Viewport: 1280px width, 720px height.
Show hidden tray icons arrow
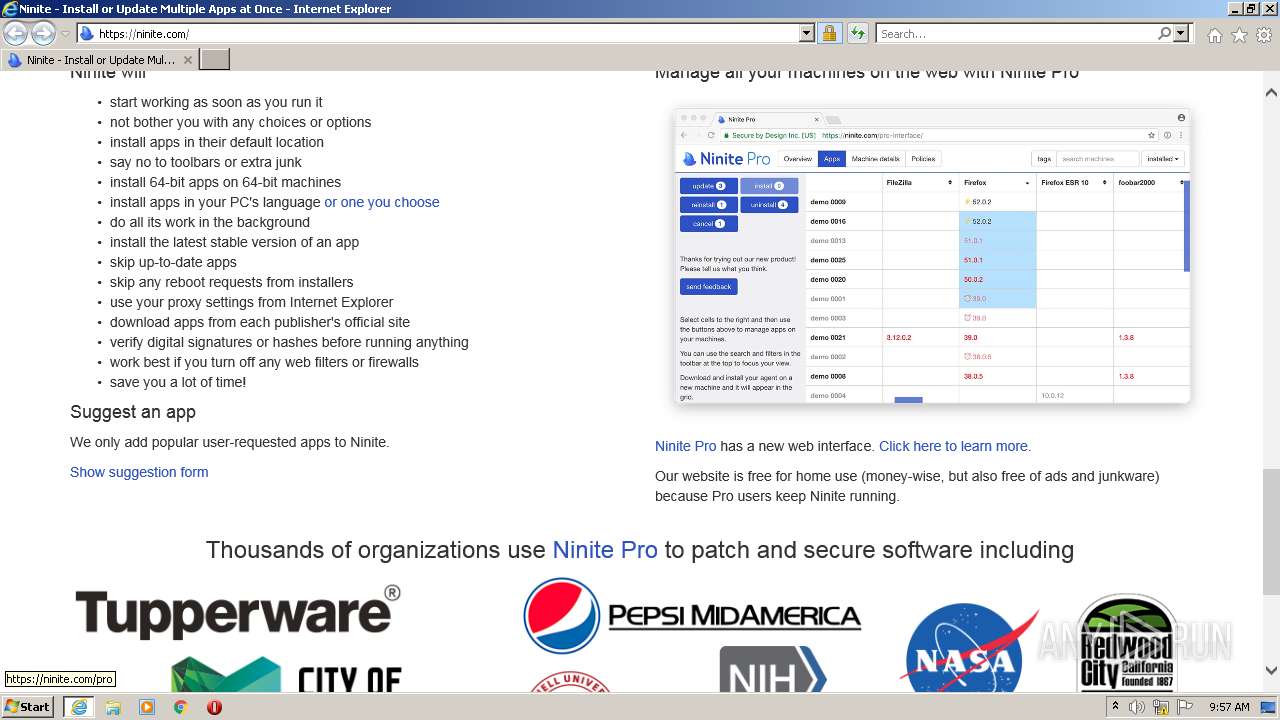(x=1116, y=707)
